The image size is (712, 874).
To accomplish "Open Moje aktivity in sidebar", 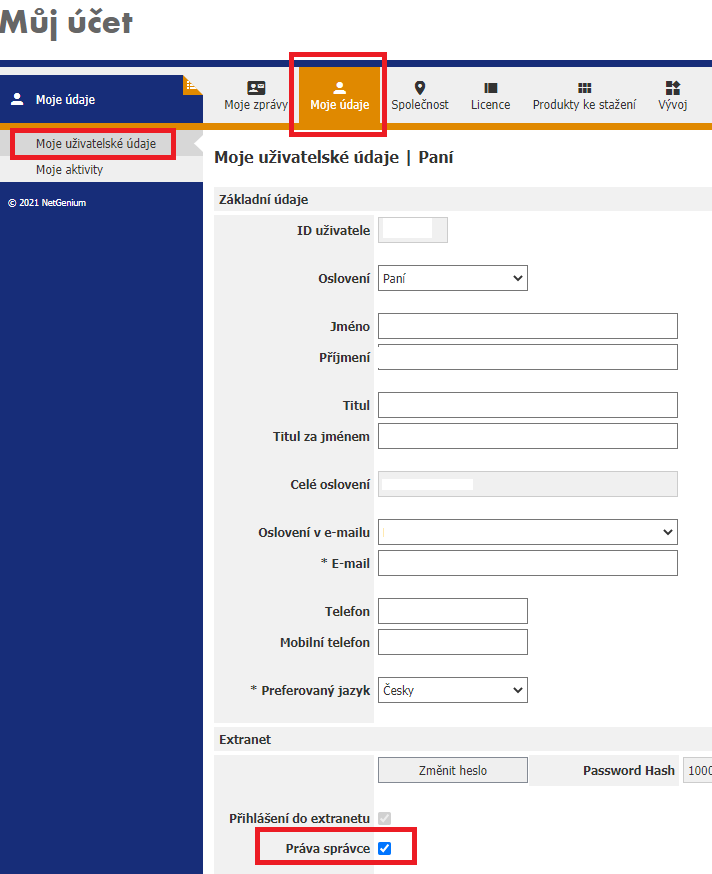I will (x=70, y=169).
